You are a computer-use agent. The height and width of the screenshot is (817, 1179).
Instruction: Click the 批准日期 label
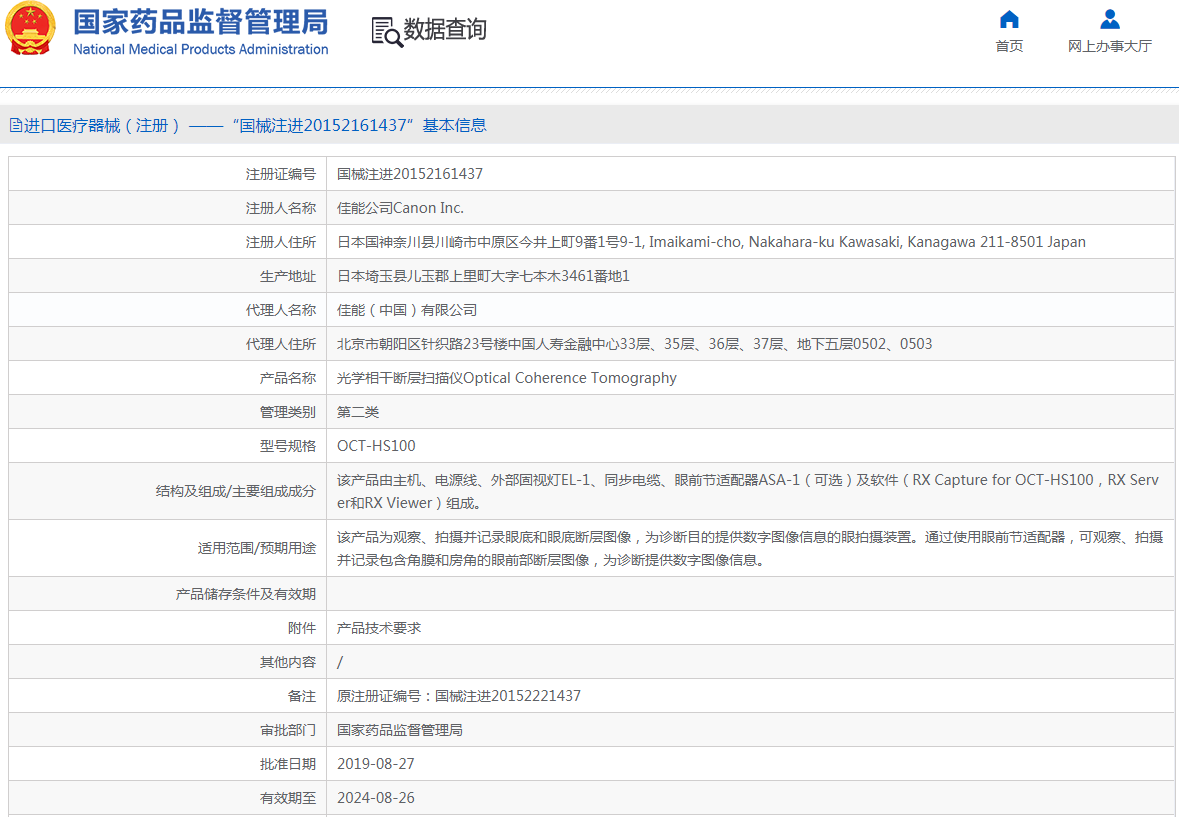point(288,764)
